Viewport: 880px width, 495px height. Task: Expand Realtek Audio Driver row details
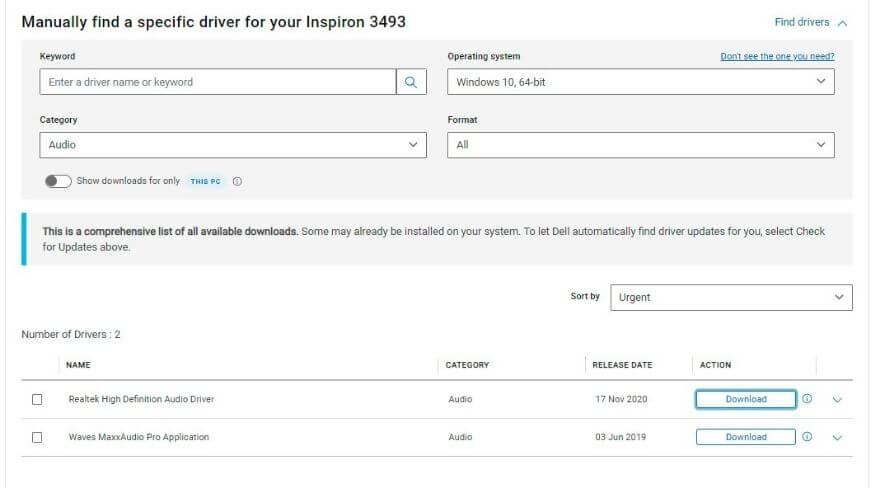coord(837,400)
